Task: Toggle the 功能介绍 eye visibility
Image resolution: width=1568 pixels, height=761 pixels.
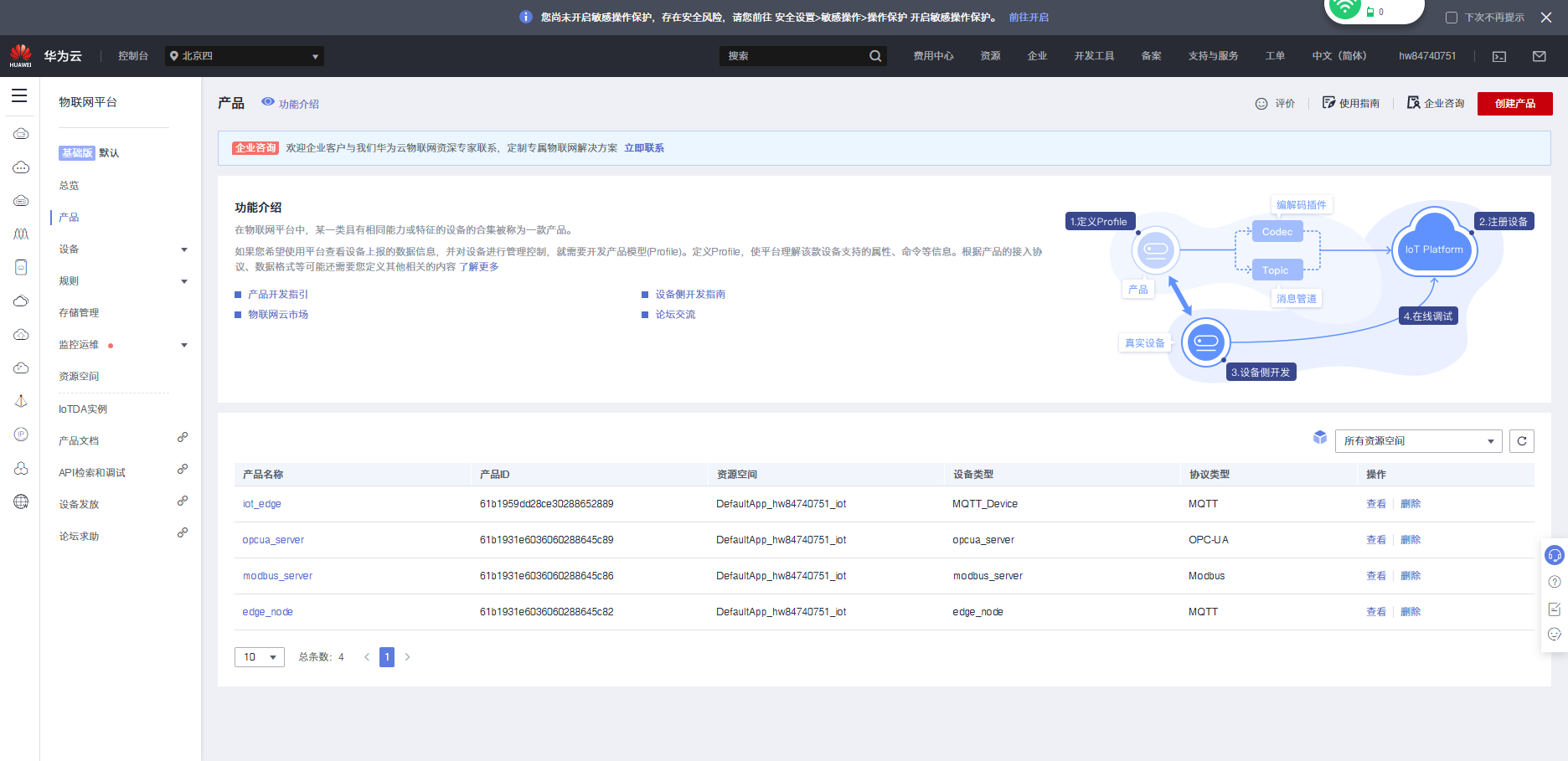Action: [268, 101]
